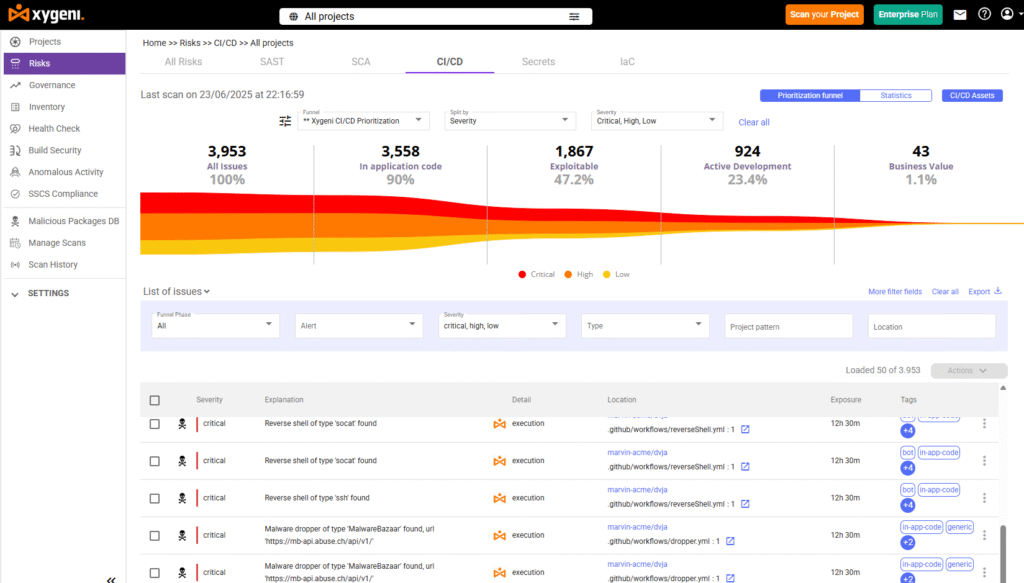Viewport: 1024px width, 583px height.
Task: Click the Low yellow legend dot
Action: click(607, 275)
